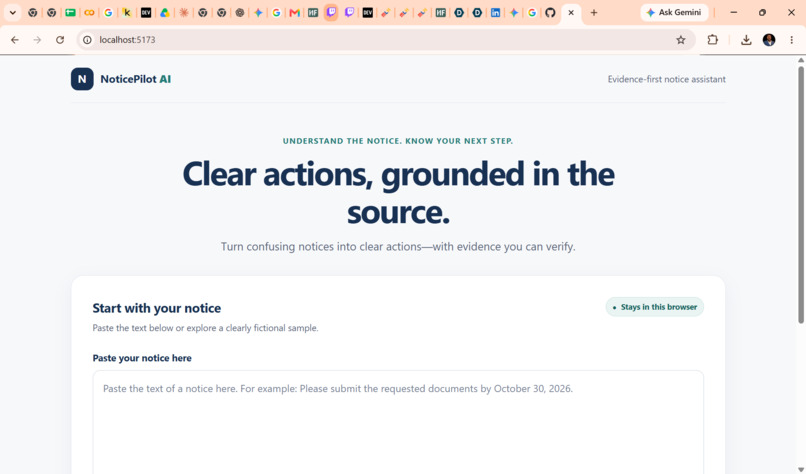Image resolution: width=806 pixels, height=474 pixels.
Task: Switch to the Google Colab tab
Action: click(x=89, y=12)
